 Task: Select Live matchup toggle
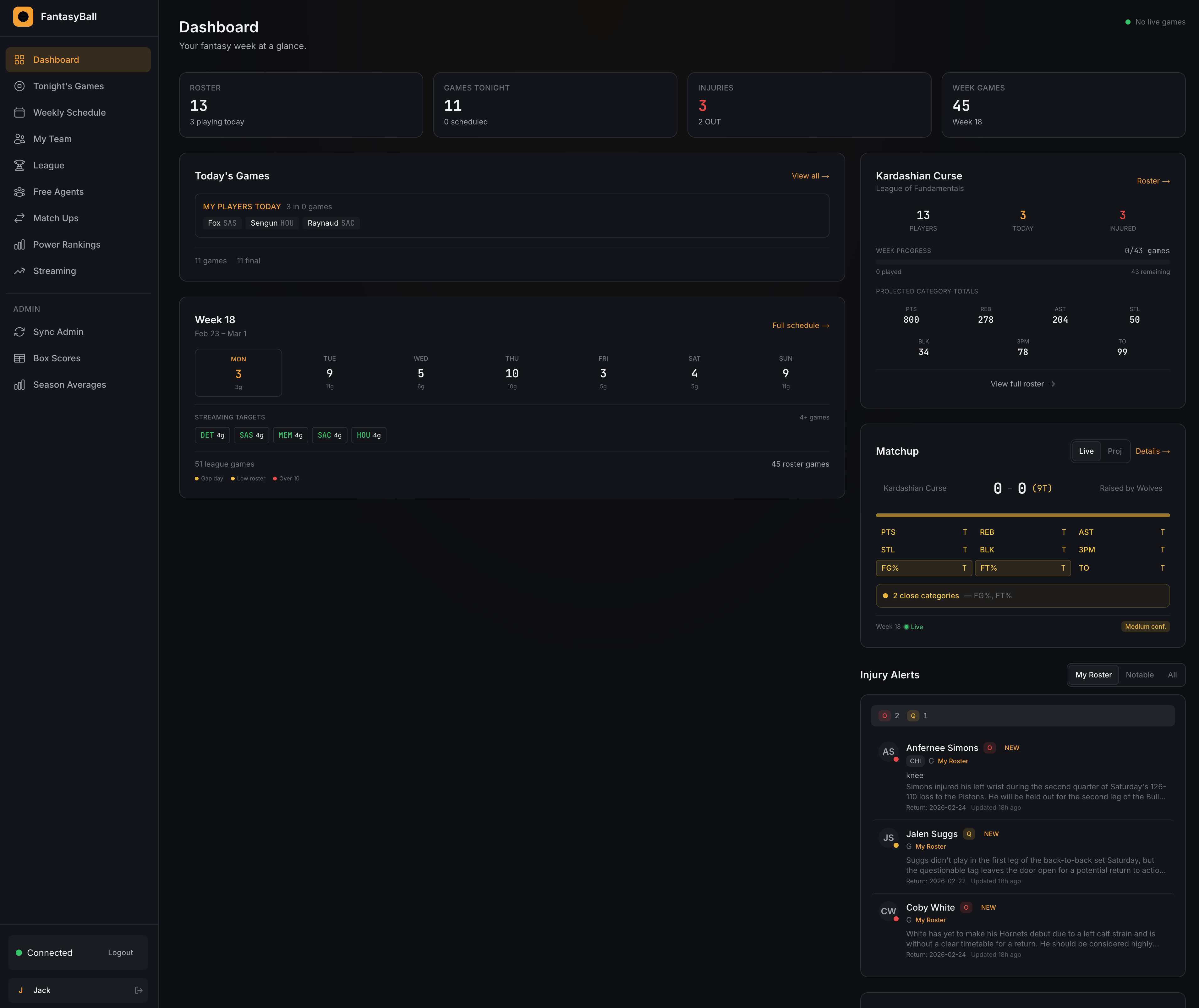tap(1086, 452)
